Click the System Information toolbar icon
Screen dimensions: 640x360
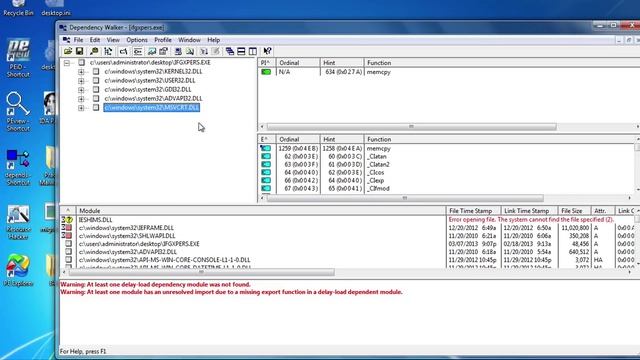pos(178,51)
